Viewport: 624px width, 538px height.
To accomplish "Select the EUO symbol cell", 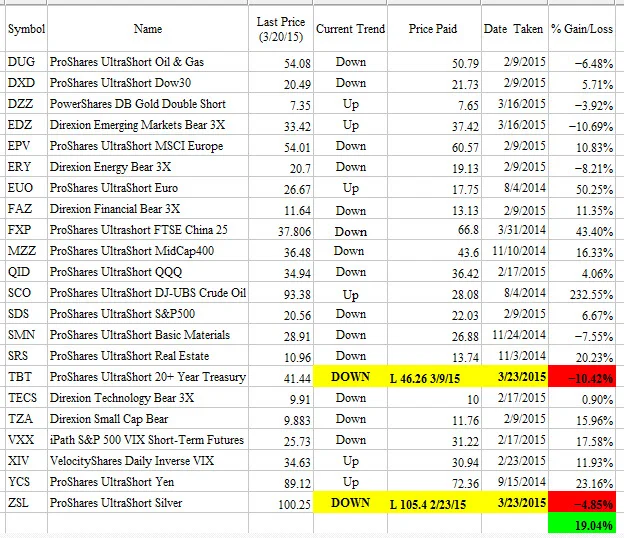I will 26,188.
